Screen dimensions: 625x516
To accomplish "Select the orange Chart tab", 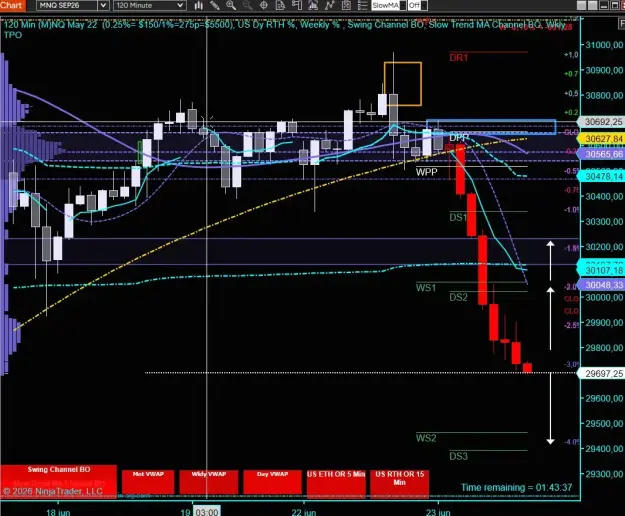I will tap(12, 5).
